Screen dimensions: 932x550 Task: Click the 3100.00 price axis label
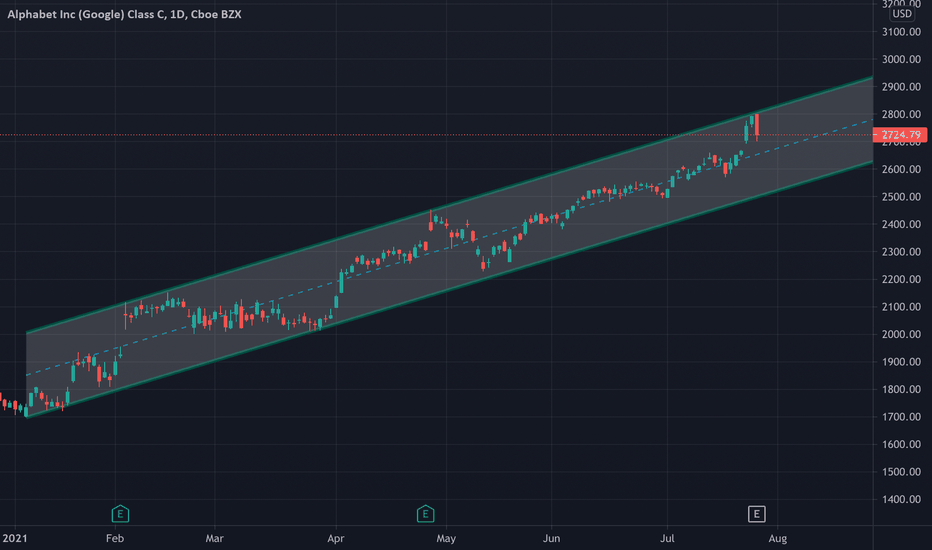pyautogui.click(x=901, y=32)
